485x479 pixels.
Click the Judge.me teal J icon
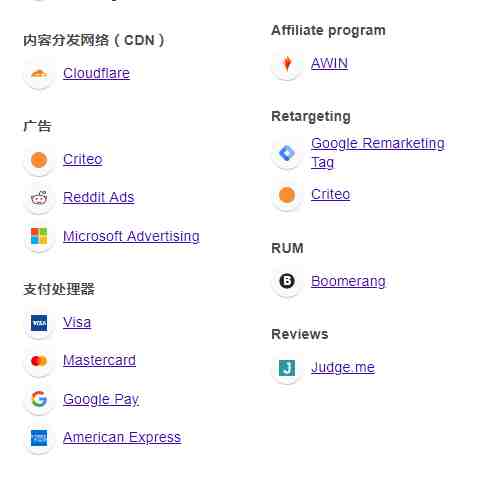pos(287,368)
